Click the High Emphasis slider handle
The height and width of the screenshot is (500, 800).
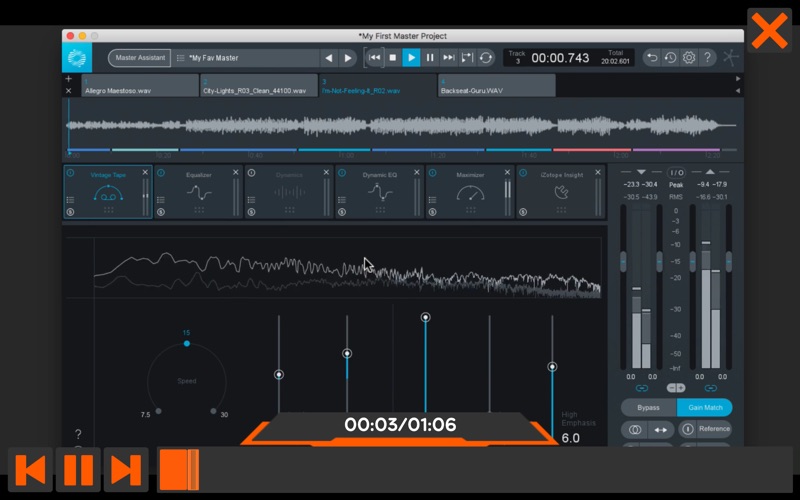pos(552,367)
